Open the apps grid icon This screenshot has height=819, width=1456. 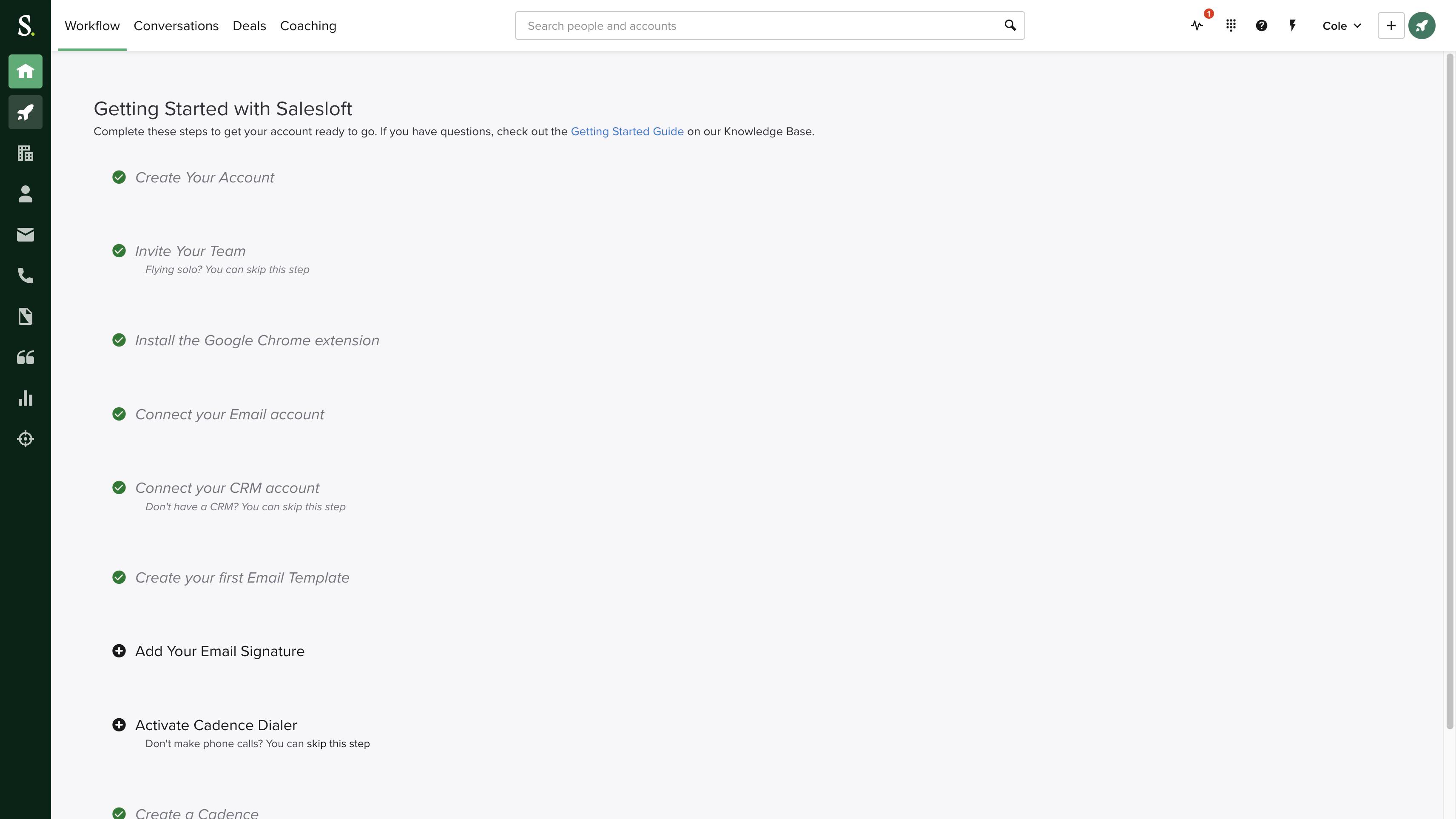1231,26
